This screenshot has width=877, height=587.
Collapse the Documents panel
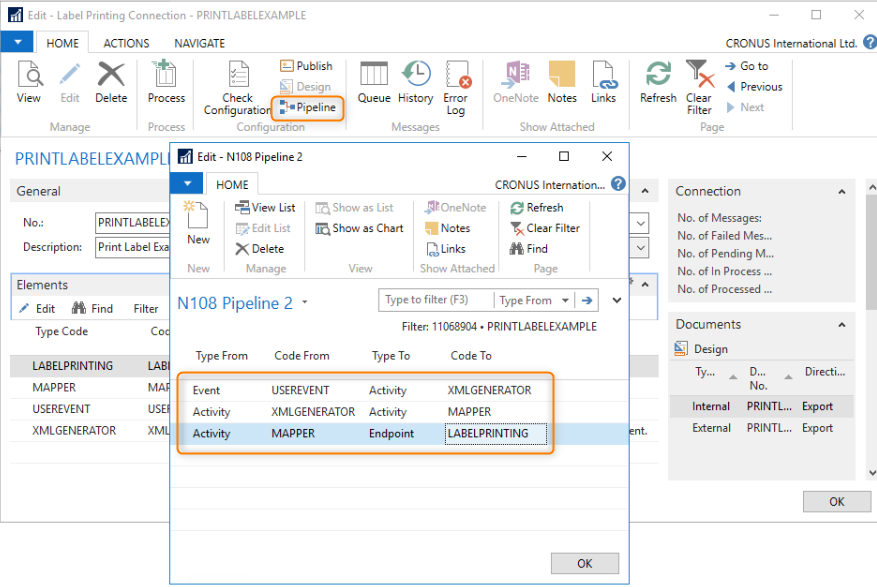842,325
